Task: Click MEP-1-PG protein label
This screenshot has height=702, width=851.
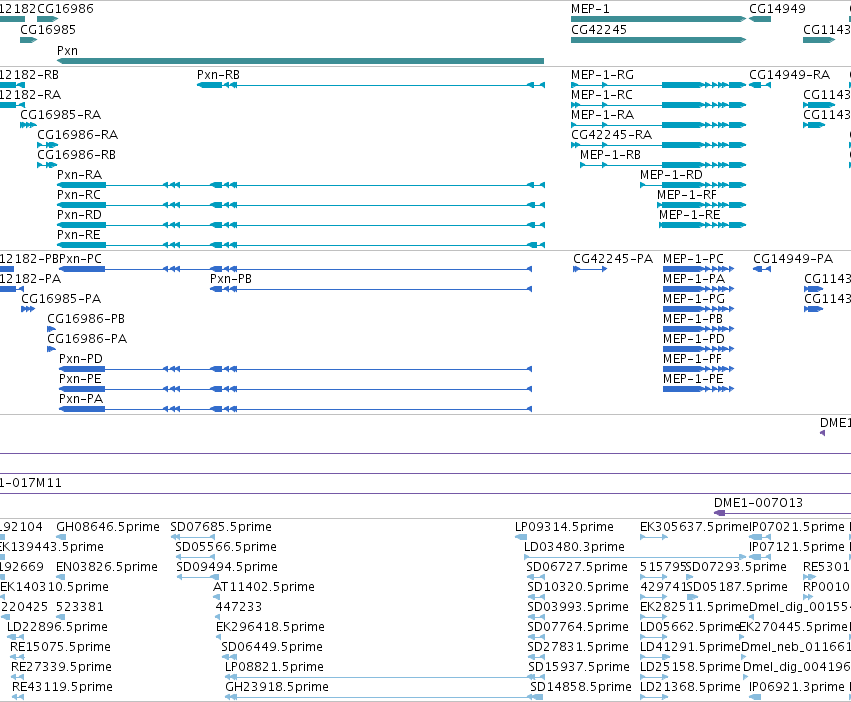Action: click(x=694, y=299)
